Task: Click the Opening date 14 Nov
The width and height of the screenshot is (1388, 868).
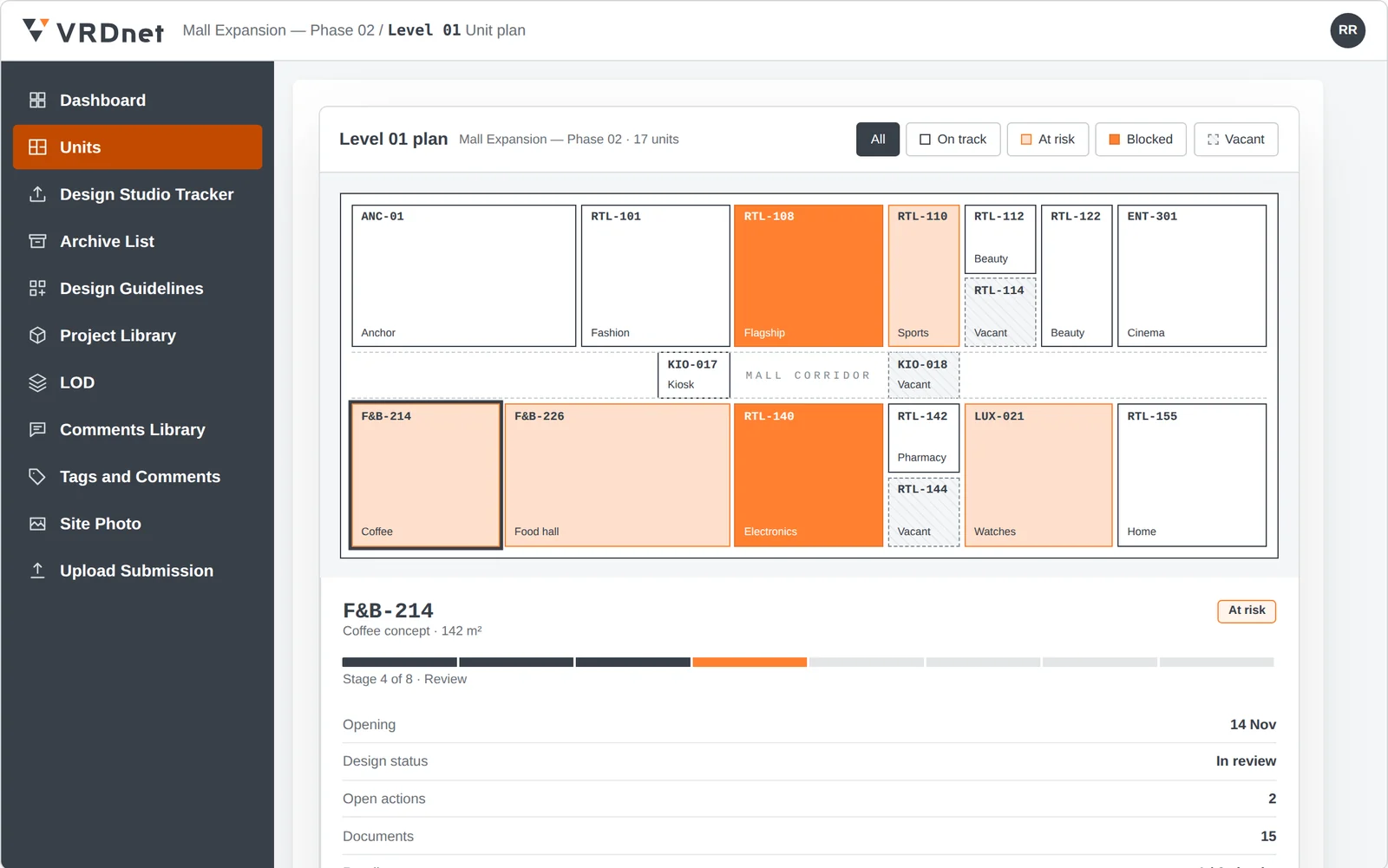Action: tap(1253, 725)
